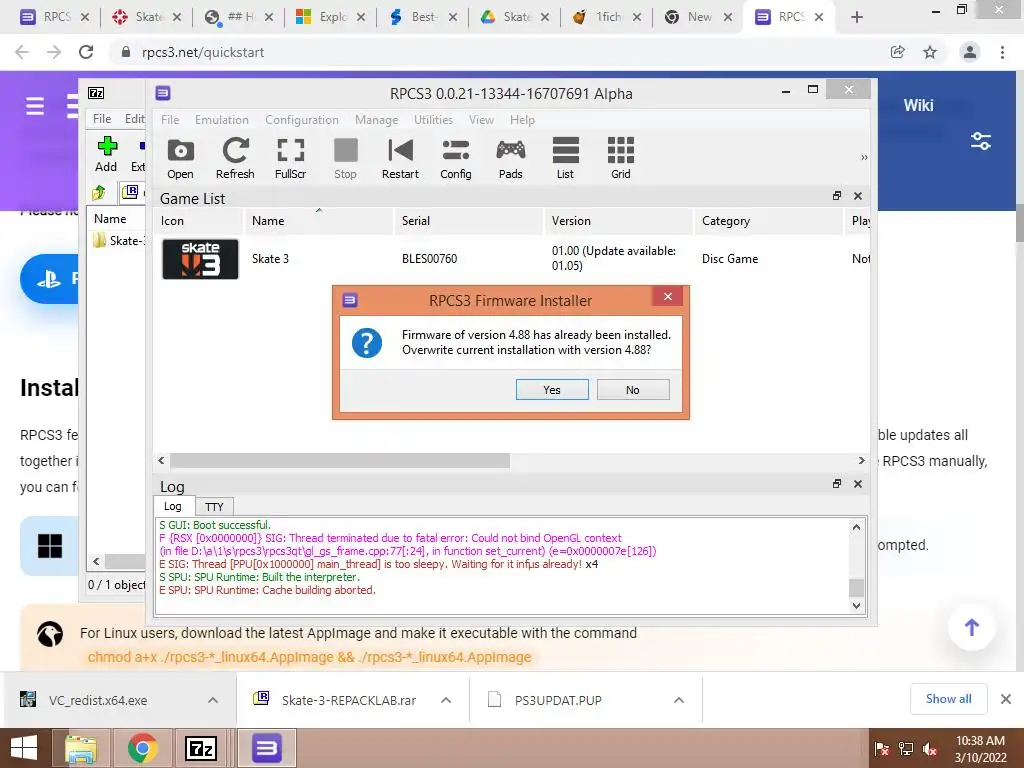Image resolution: width=1024 pixels, height=768 pixels.
Task: Open Chrome from the taskbar
Action: (x=142, y=748)
